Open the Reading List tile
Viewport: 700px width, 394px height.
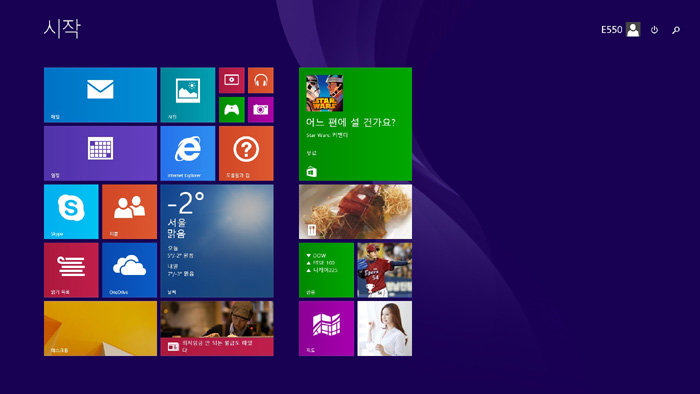click(x=71, y=270)
